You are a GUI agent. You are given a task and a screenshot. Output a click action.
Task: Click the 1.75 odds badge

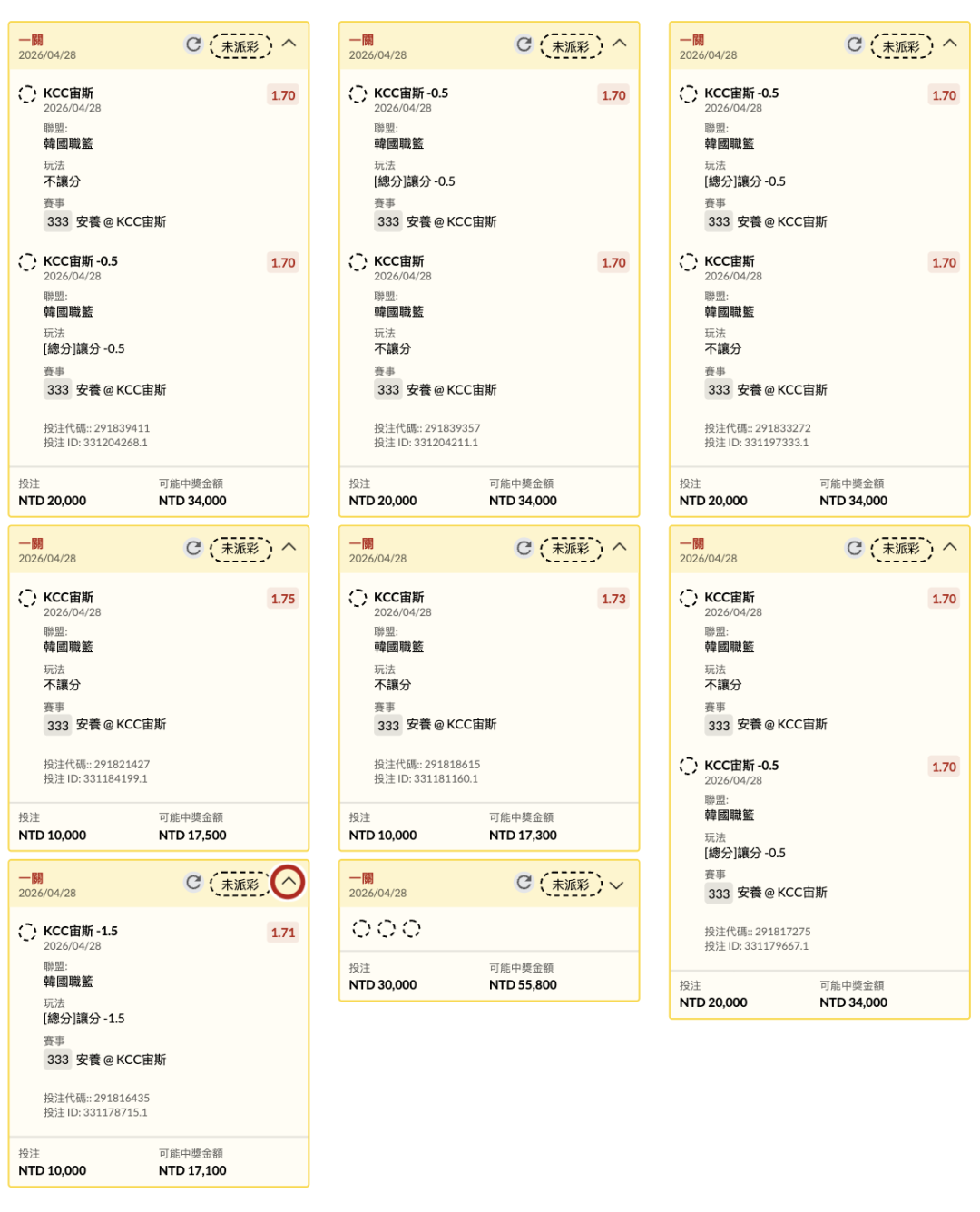[x=283, y=599]
